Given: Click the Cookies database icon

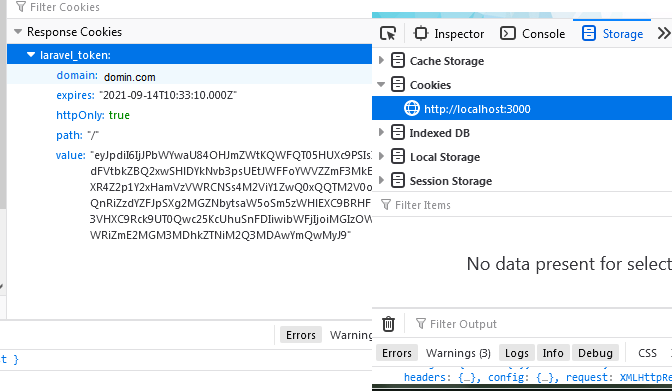Looking at the screenshot, I should [x=398, y=84].
